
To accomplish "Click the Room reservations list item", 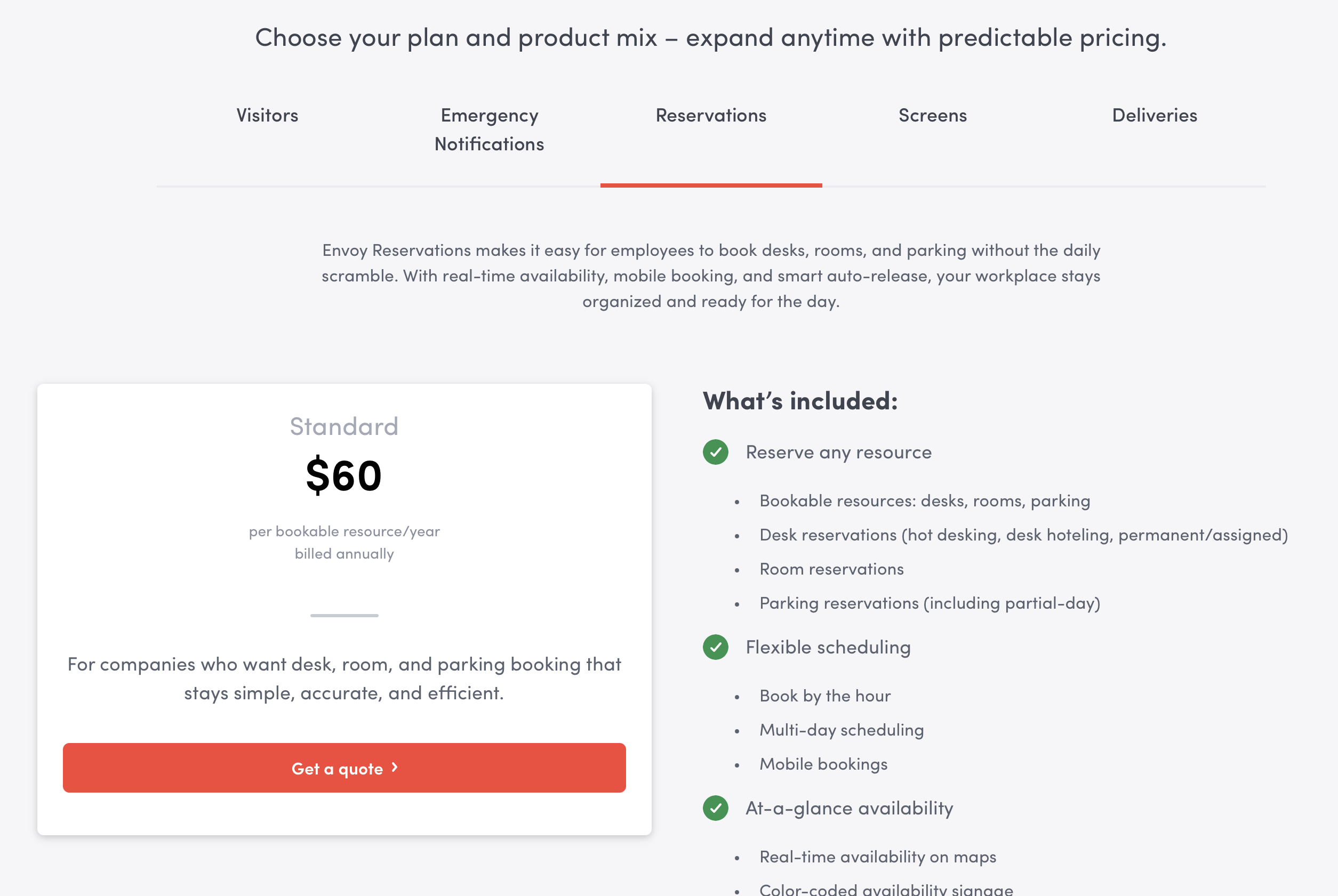I will pos(831,569).
